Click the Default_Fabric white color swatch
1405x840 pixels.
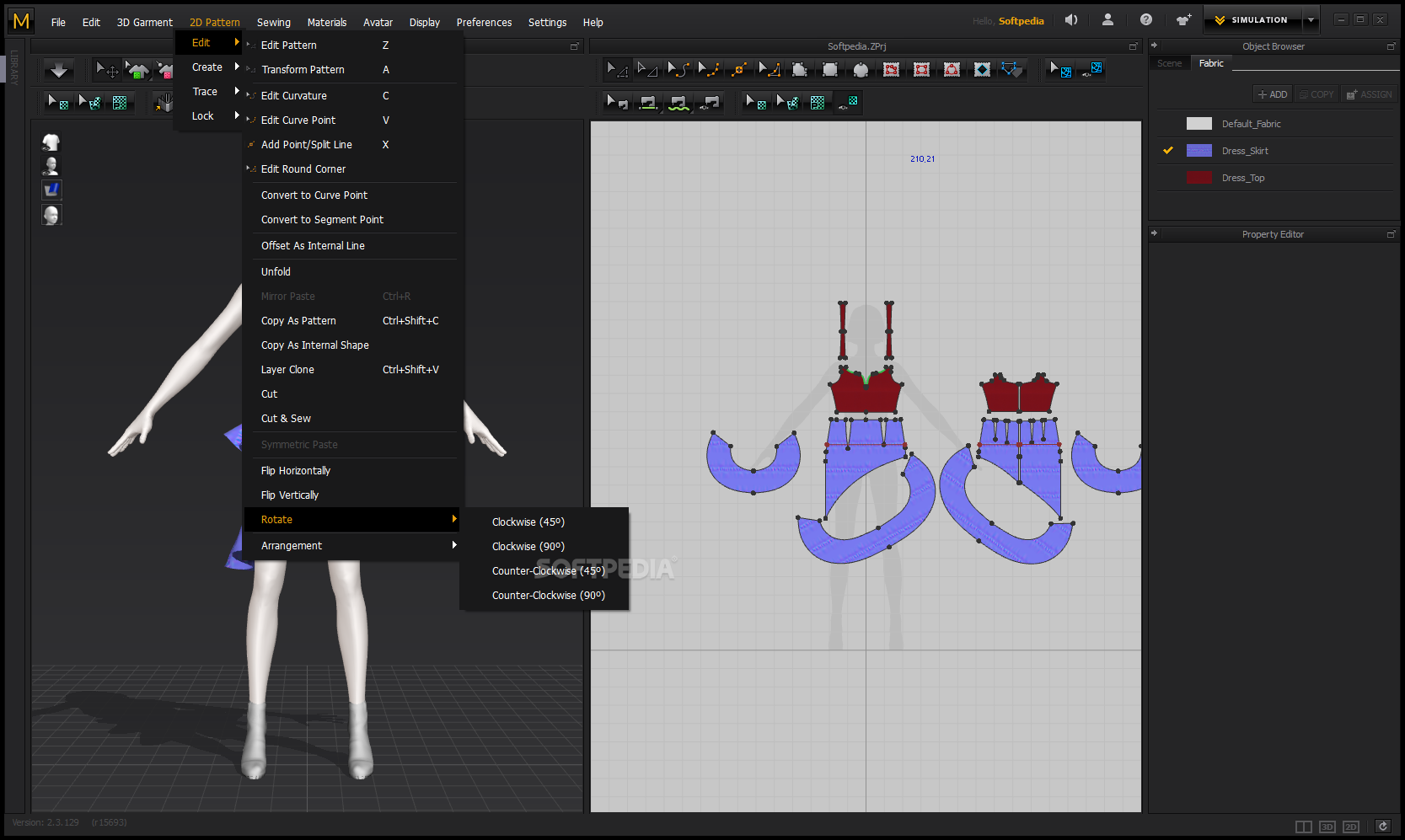1199,124
